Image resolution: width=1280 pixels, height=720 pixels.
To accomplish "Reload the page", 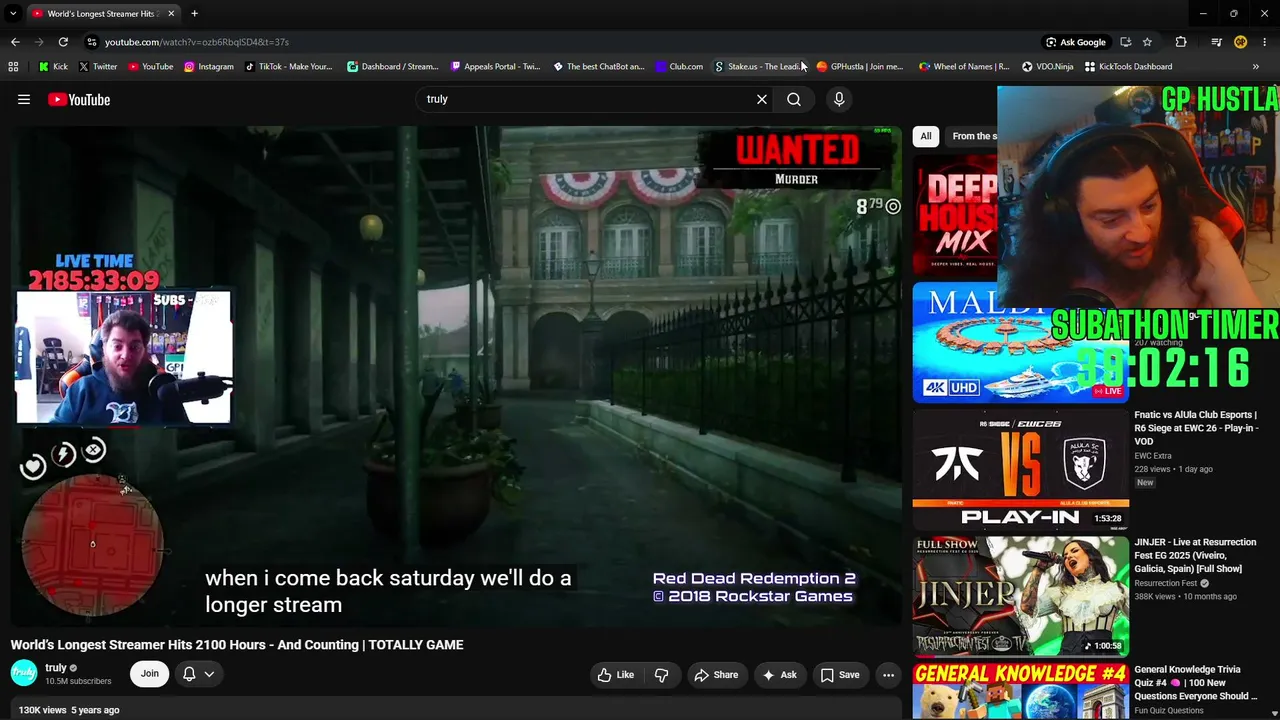I will coord(63,42).
